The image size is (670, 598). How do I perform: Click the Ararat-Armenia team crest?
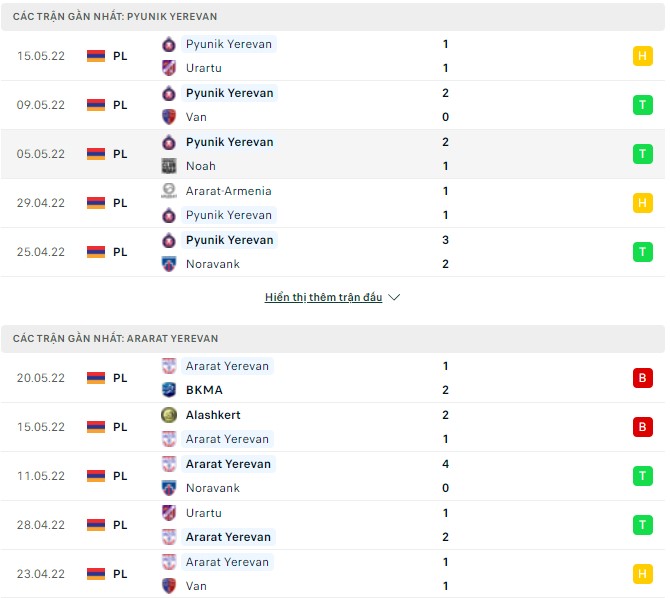point(169,191)
